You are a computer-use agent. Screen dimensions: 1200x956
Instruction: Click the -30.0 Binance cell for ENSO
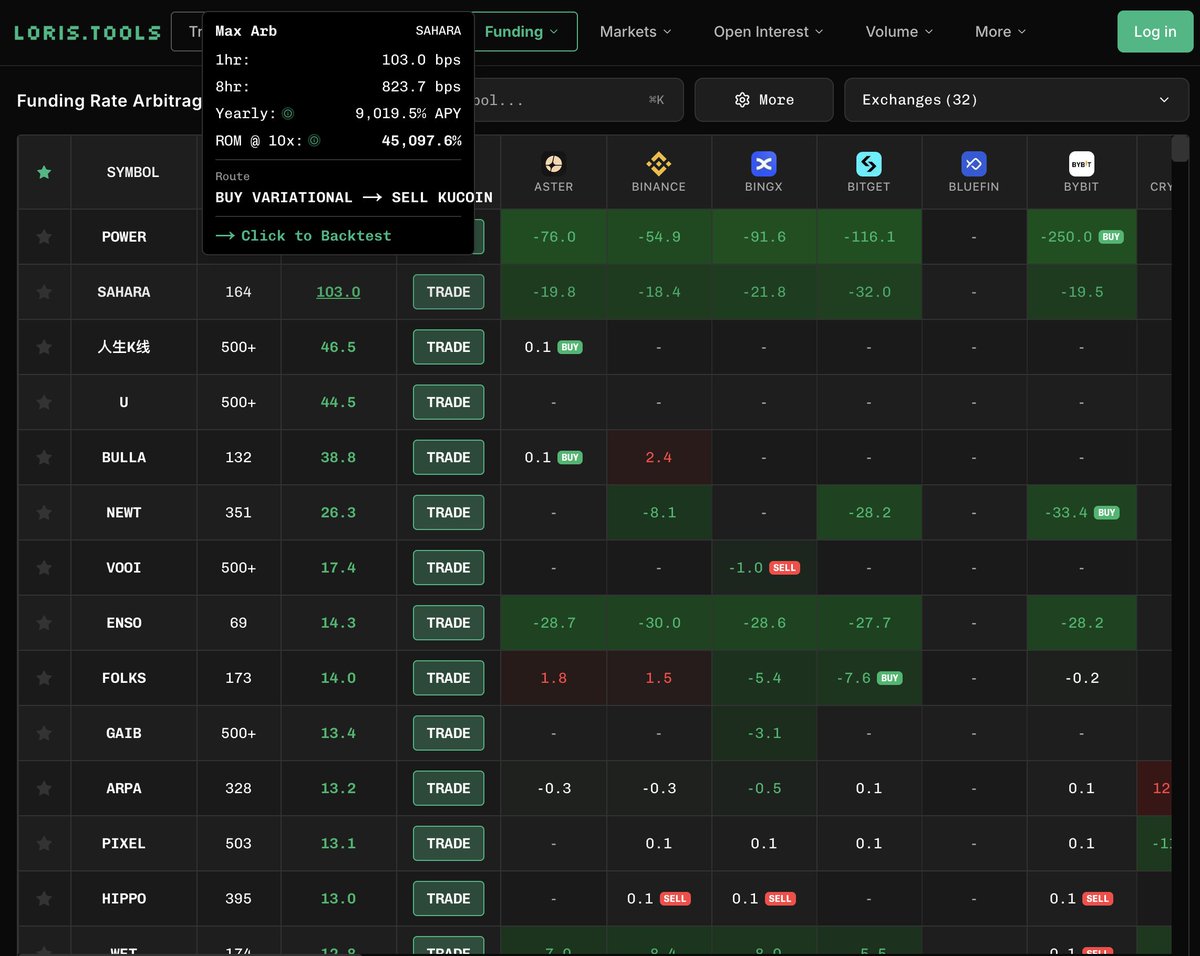[x=659, y=623]
